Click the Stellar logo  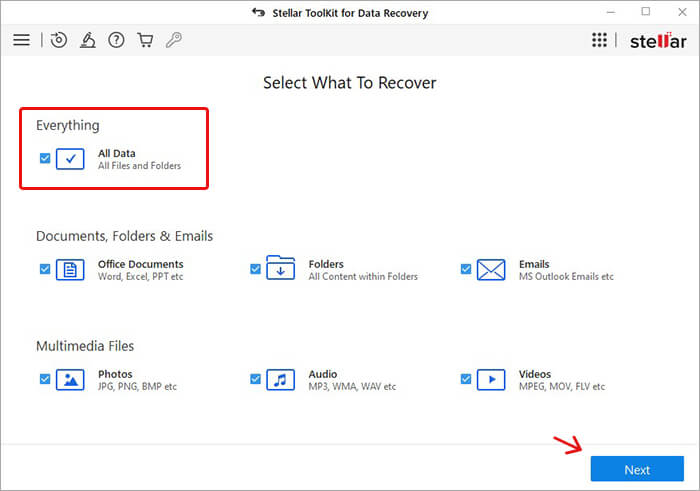(658, 41)
